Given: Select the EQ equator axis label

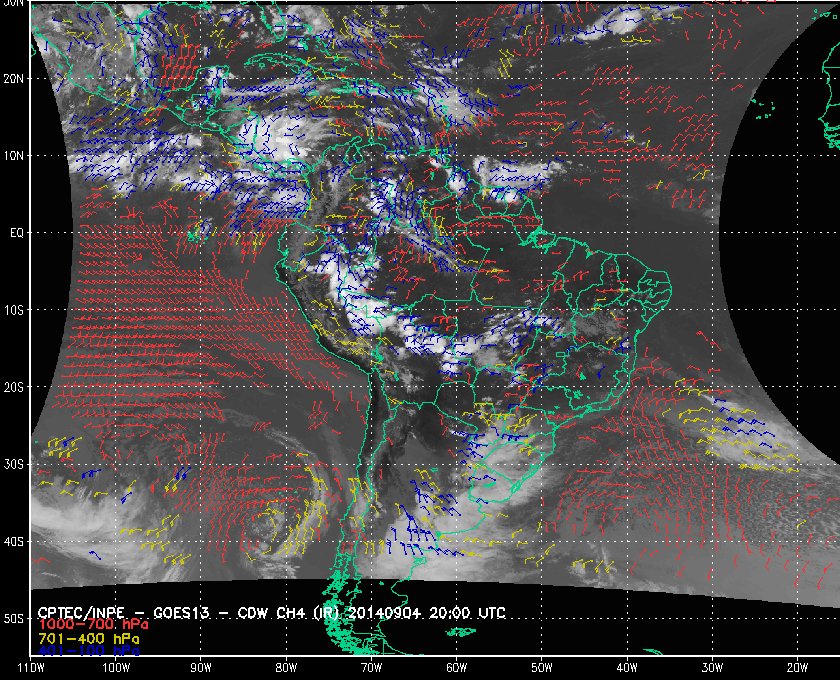Looking at the screenshot, I should tap(17, 233).
